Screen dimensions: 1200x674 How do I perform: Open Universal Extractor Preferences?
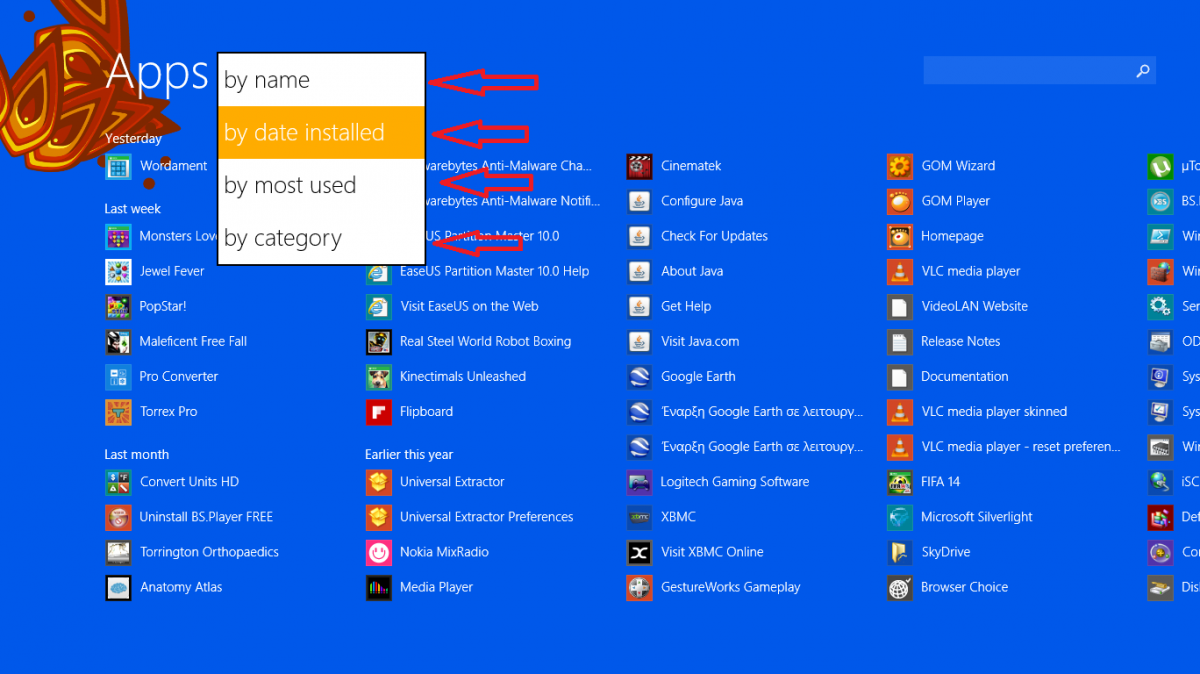pos(470,517)
